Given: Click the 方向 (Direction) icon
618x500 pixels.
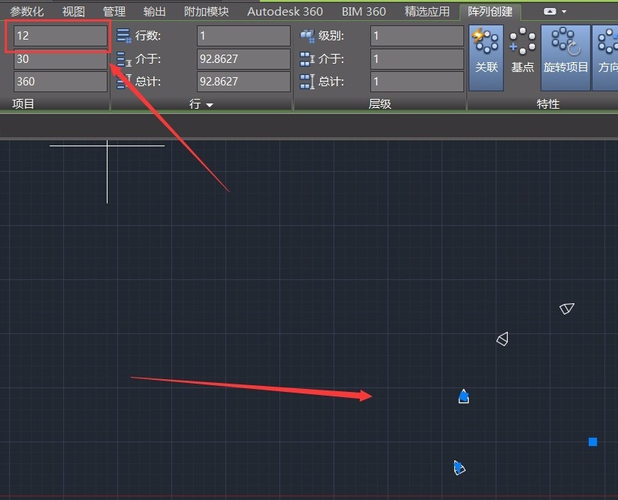Looking at the screenshot, I should pos(606,52).
